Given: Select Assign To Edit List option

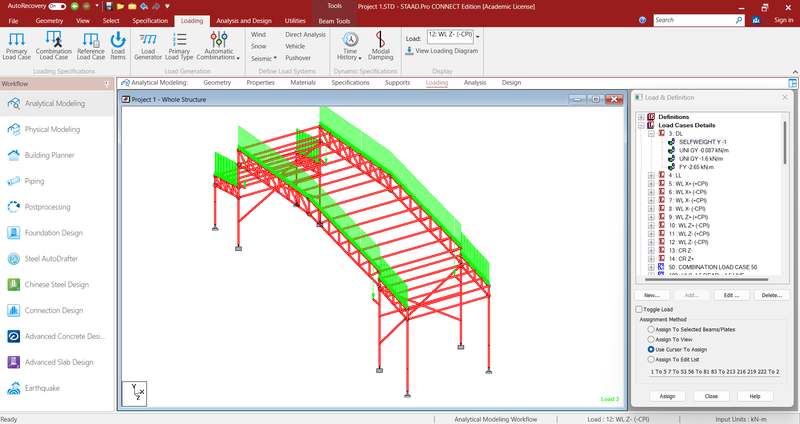Looking at the screenshot, I should click(x=651, y=359).
